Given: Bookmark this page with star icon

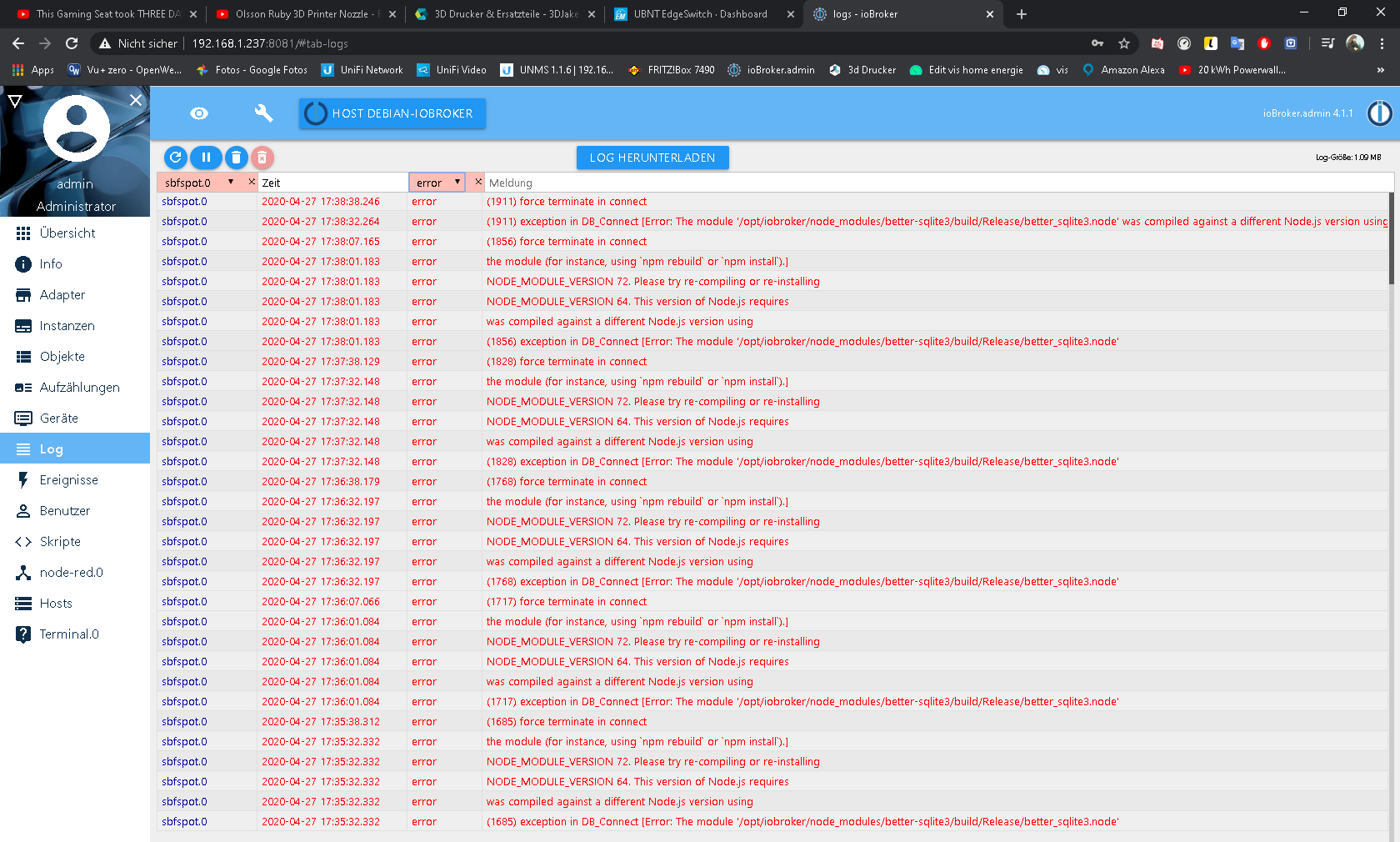Looking at the screenshot, I should click(1124, 43).
